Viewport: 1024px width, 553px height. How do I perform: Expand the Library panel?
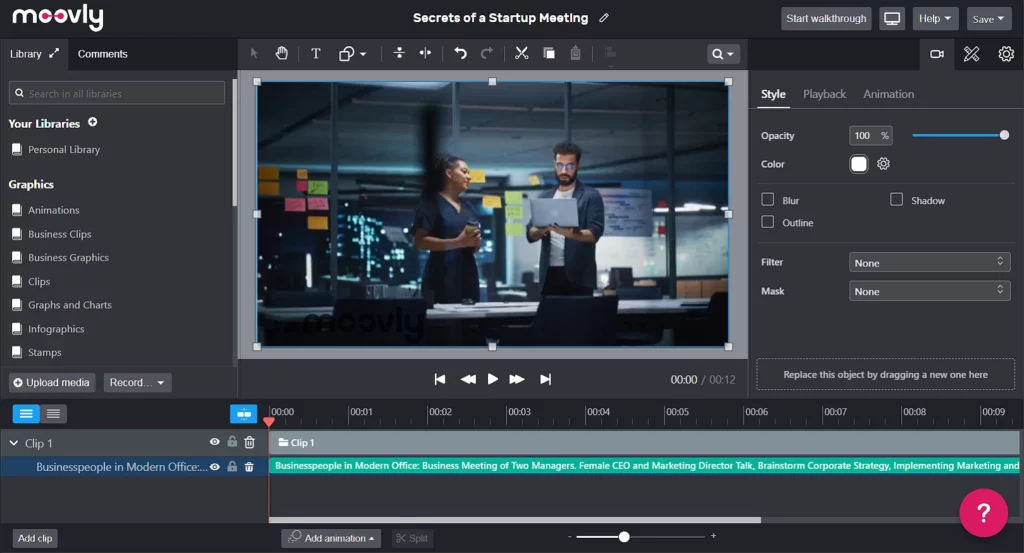click(x=54, y=54)
